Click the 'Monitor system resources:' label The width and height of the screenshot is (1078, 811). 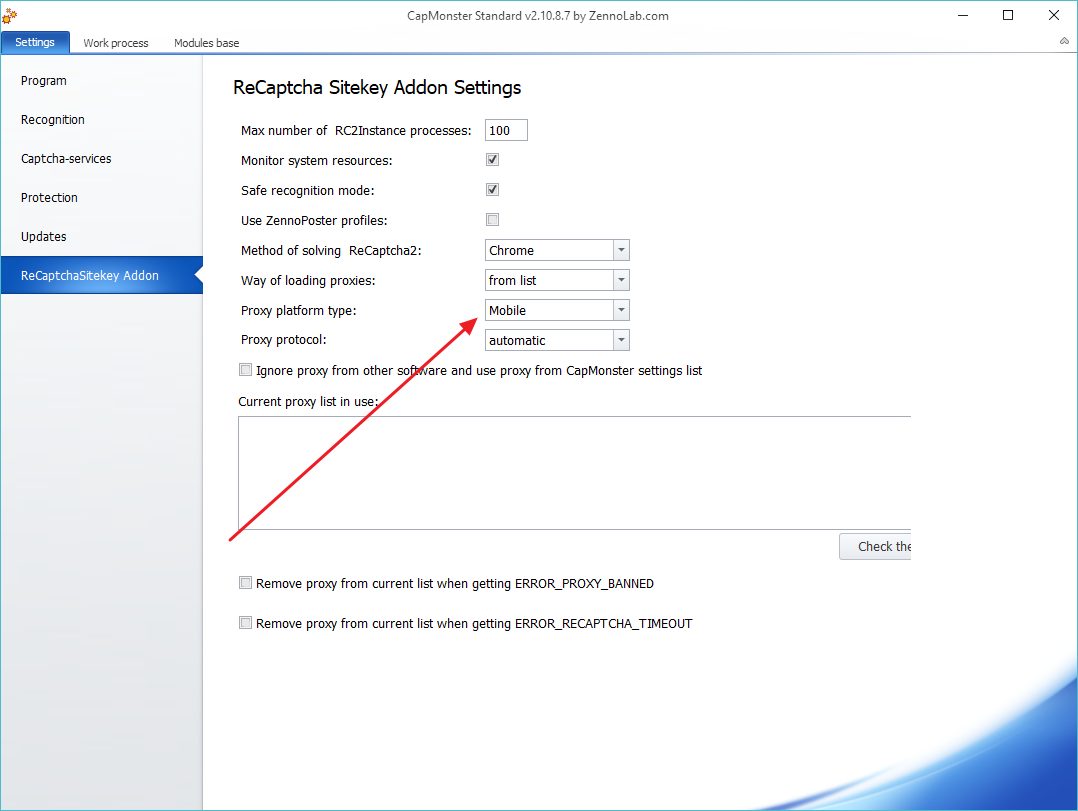point(316,161)
